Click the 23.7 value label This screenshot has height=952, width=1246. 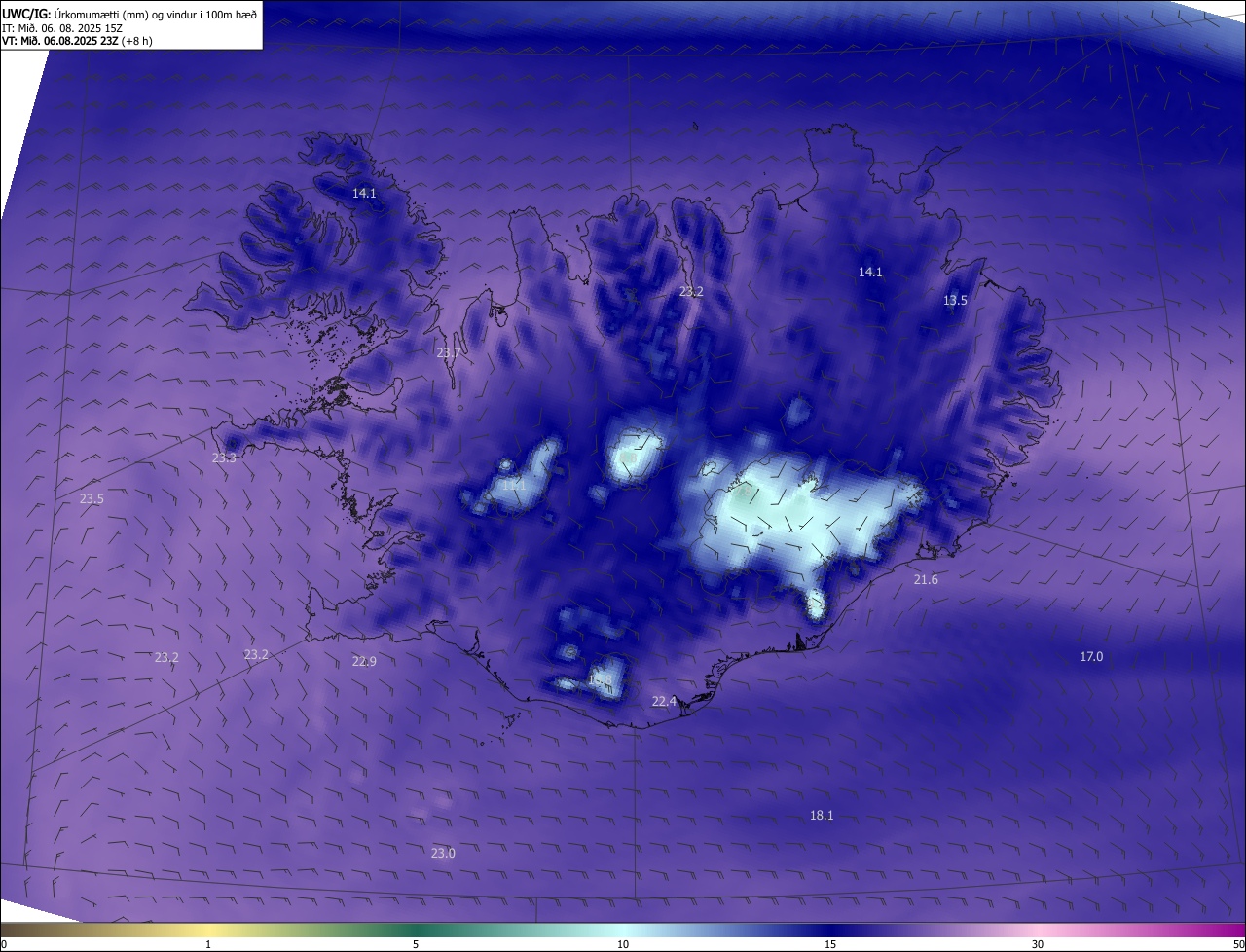(x=448, y=353)
